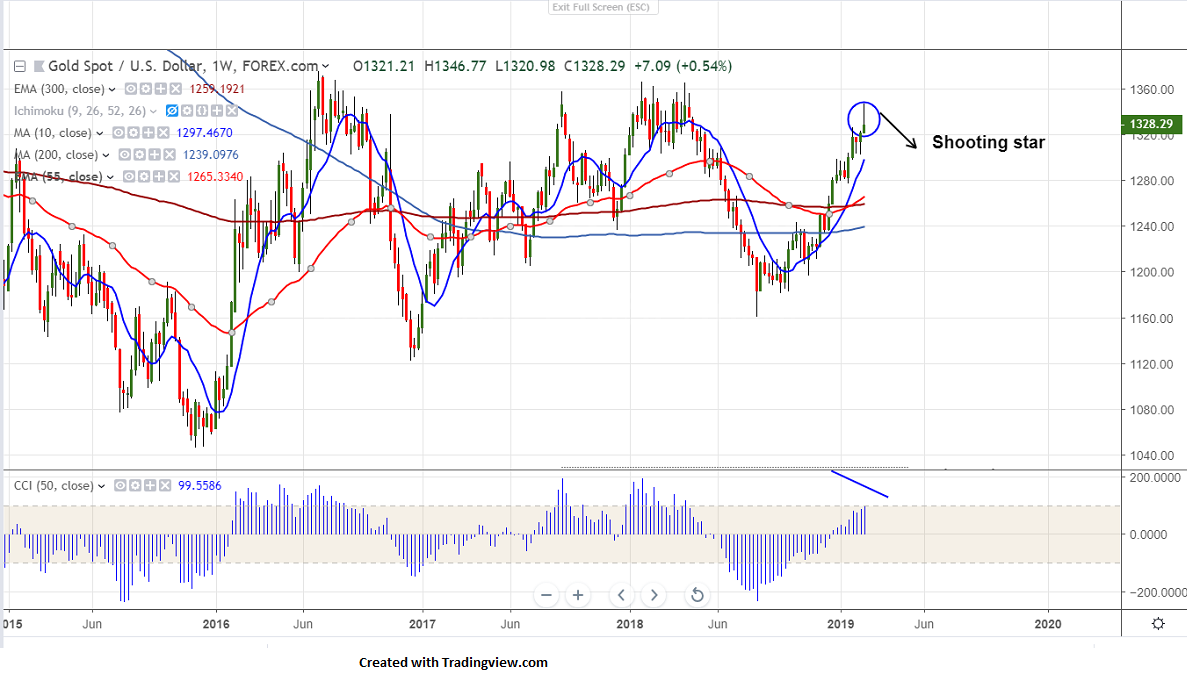The image size is (1187, 675).
Task: Open settings for EMA (300, close)
Action: click(x=145, y=89)
